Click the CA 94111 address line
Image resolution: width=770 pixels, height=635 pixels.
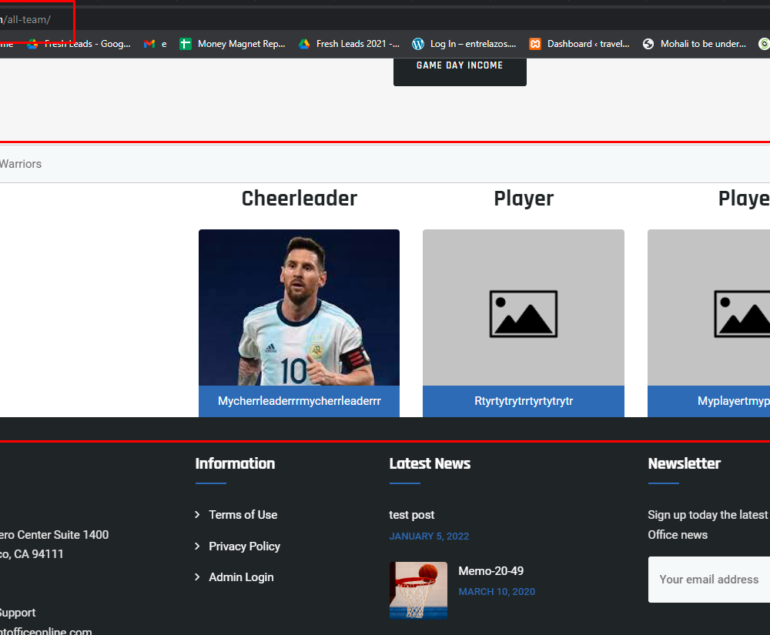[x=31, y=554]
